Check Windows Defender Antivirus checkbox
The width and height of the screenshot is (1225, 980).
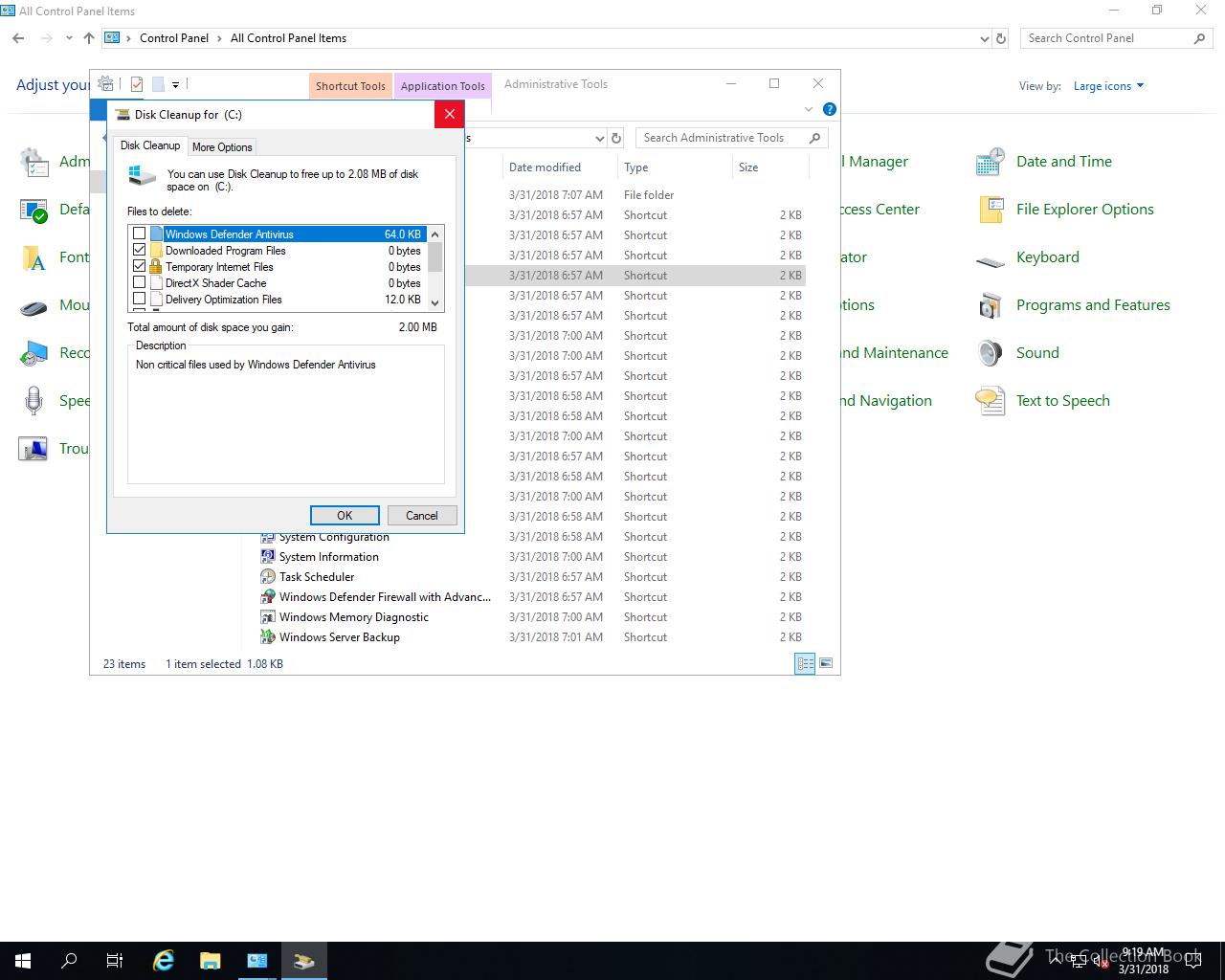point(140,234)
